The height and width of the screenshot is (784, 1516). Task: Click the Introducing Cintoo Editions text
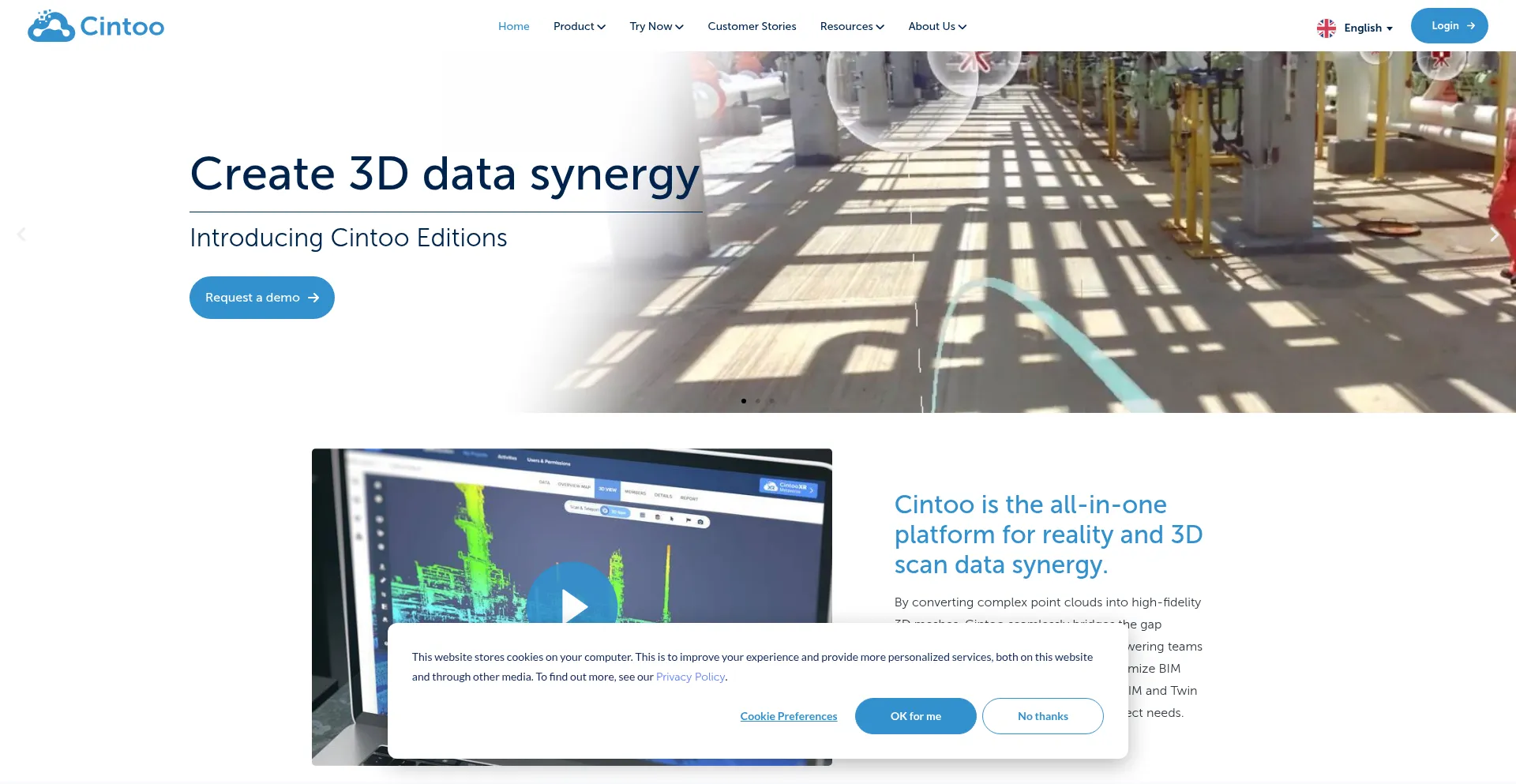(x=348, y=238)
